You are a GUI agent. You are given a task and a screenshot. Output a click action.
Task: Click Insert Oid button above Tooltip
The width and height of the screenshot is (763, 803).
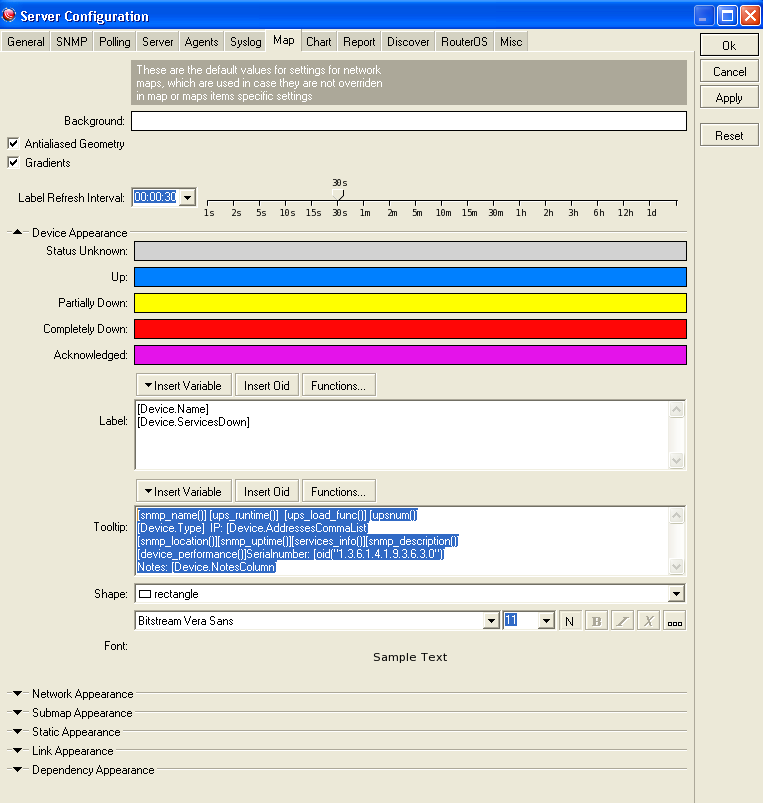coord(265,492)
